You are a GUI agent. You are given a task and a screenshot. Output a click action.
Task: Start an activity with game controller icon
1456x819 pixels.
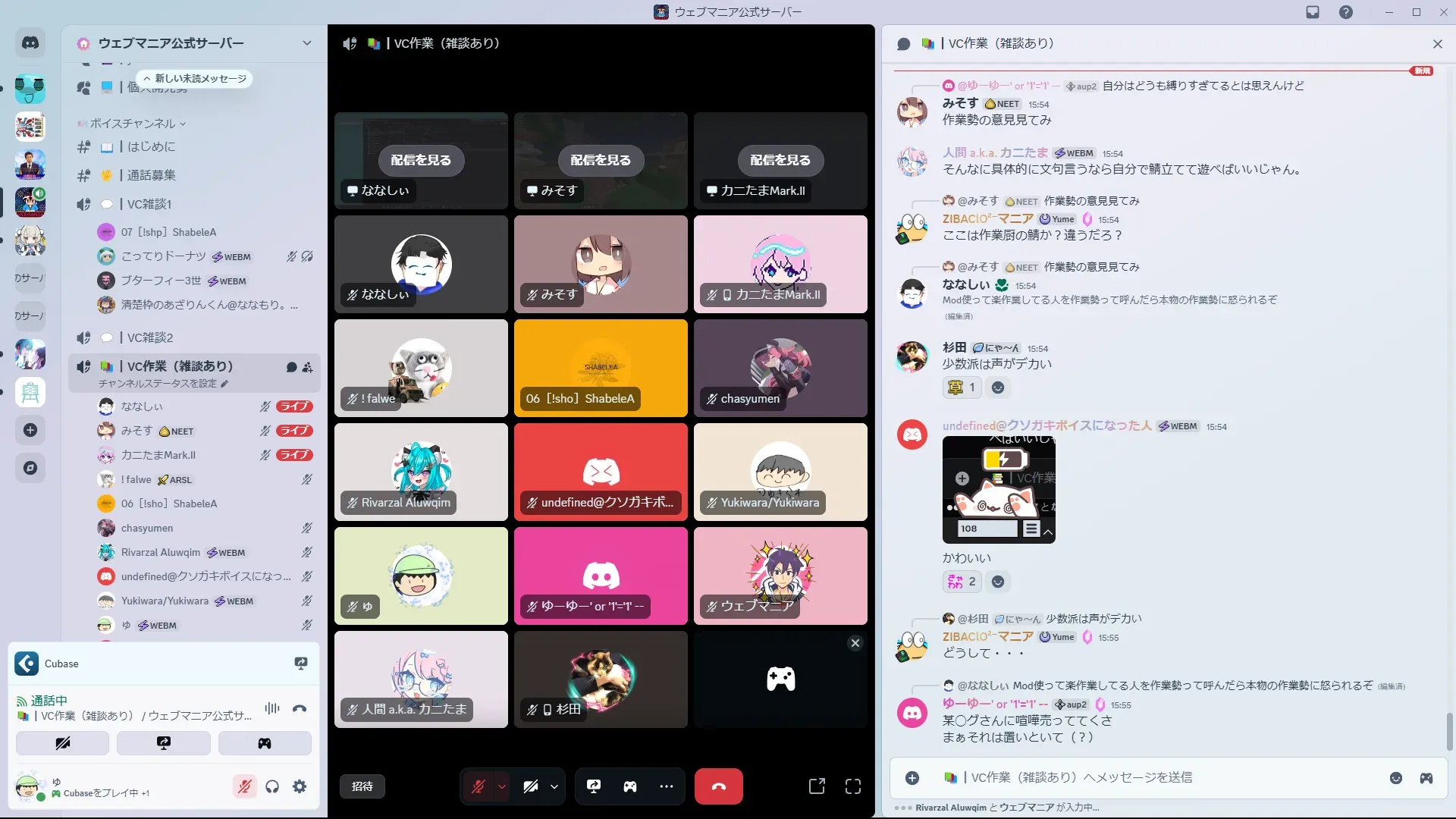tap(629, 786)
